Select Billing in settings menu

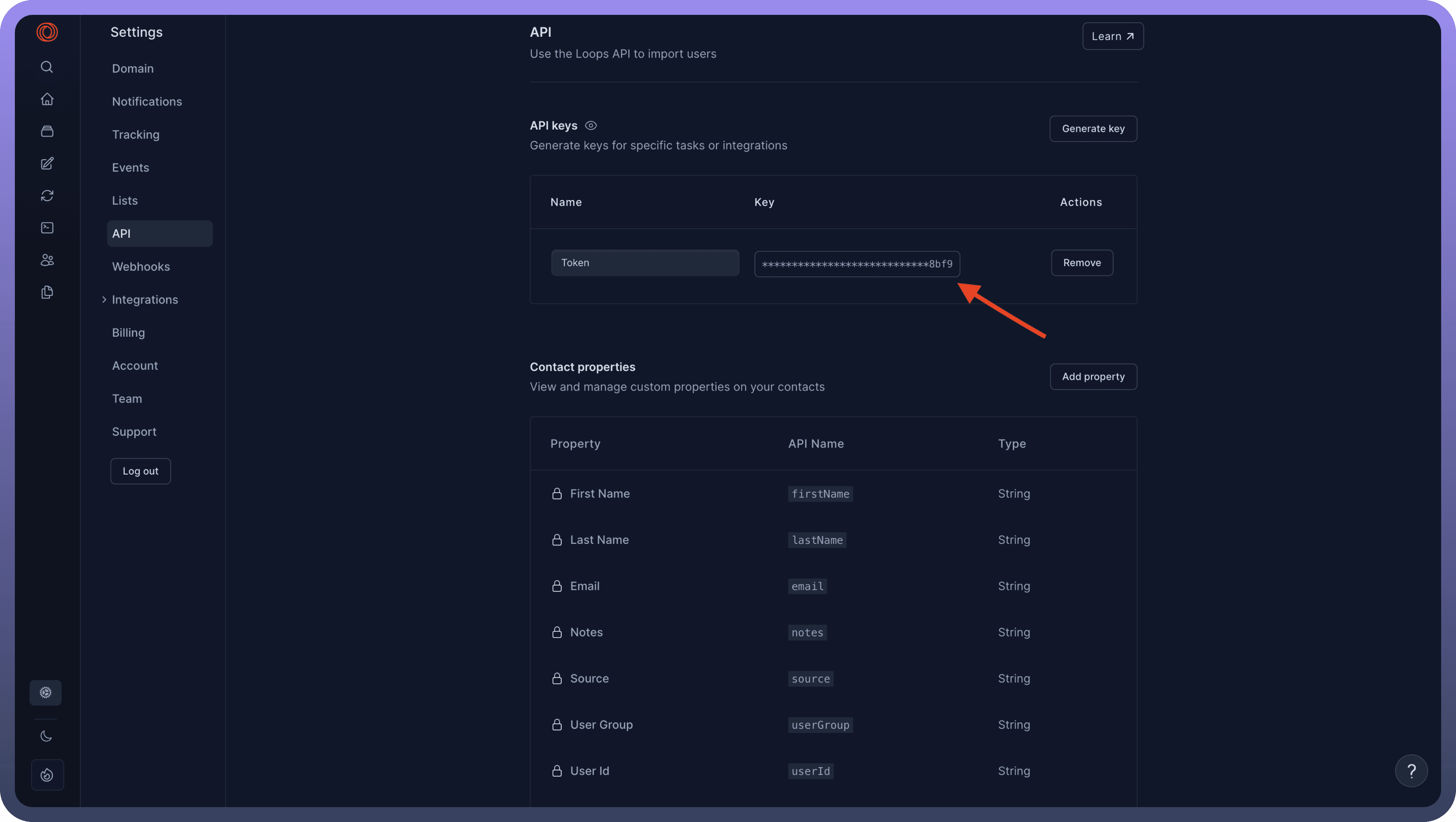(x=128, y=333)
